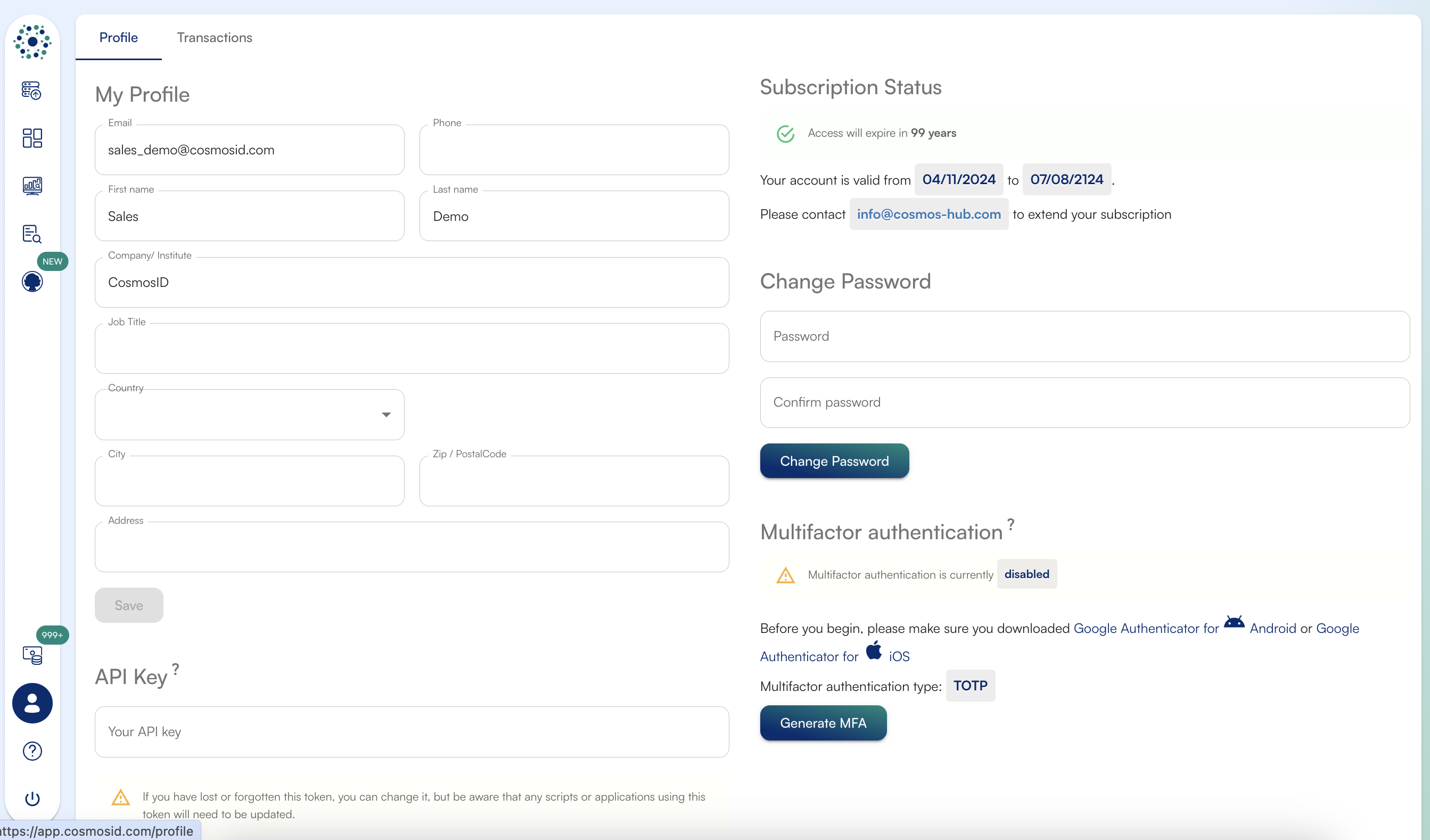Select the Profile tab
Viewport: 1430px width, 840px height.
pyautogui.click(x=118, y=37)
